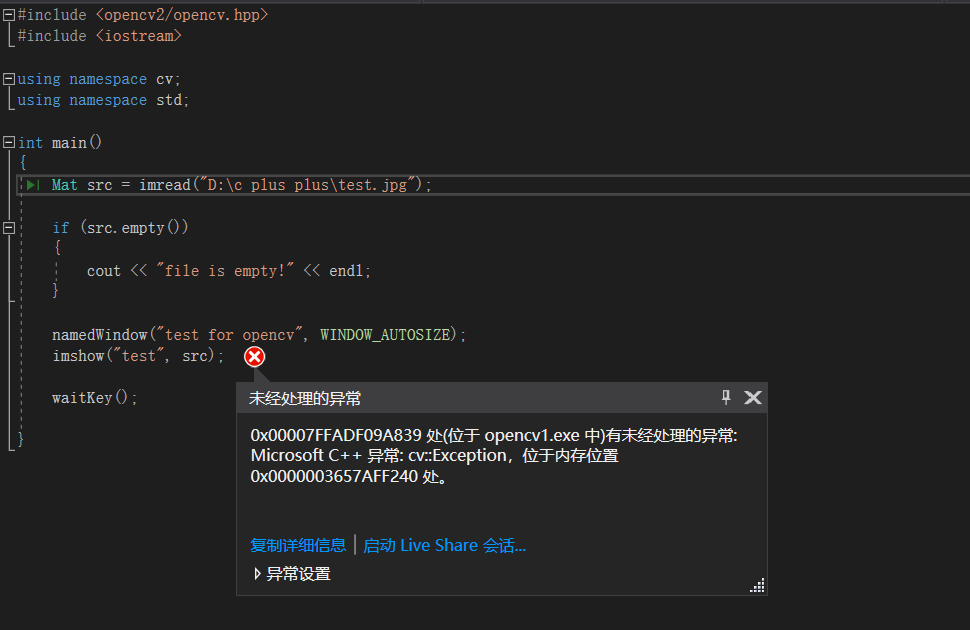Click the using namespace cv line
This screenshot has height=630, width=970.
point(99,79)
